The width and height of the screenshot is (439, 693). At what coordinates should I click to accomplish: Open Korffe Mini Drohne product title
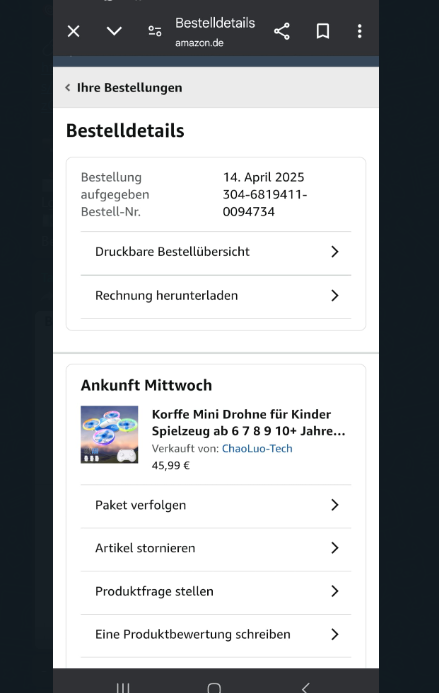[248, 423]
